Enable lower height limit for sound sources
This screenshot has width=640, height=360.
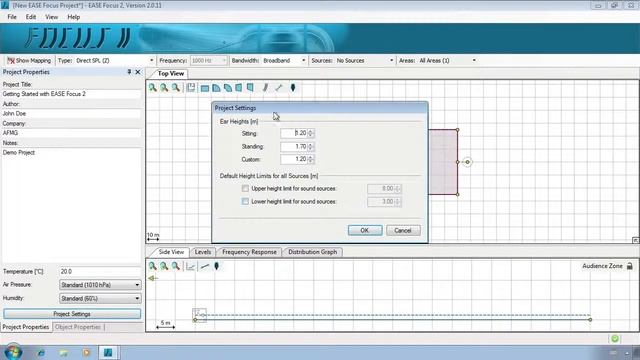coord(245,202)
